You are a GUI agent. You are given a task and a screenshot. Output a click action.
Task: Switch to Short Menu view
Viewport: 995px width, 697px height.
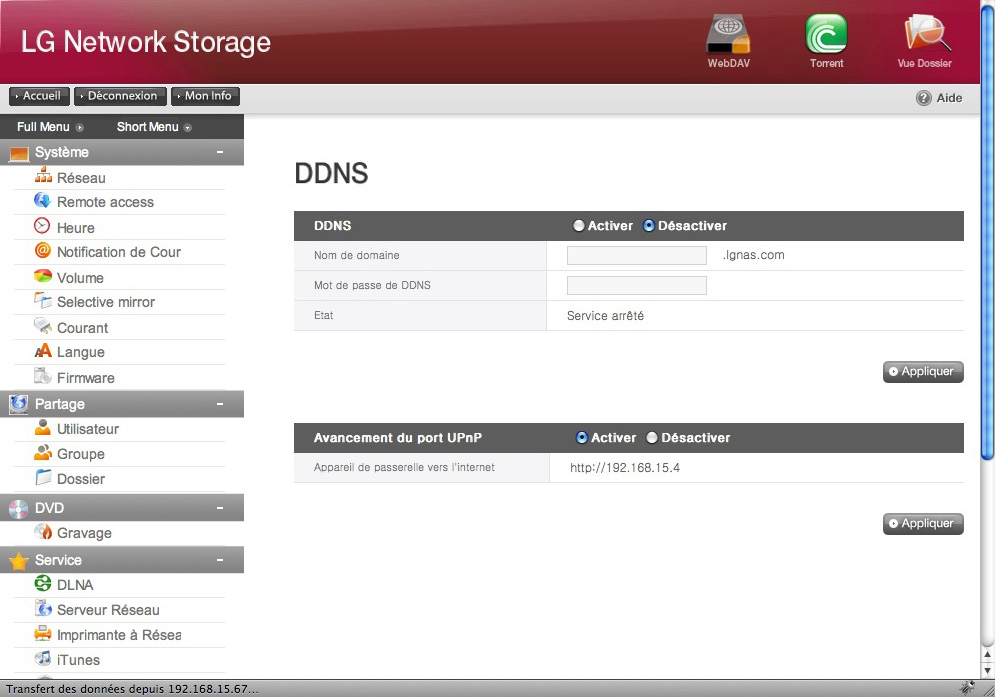tap(153, 127)
